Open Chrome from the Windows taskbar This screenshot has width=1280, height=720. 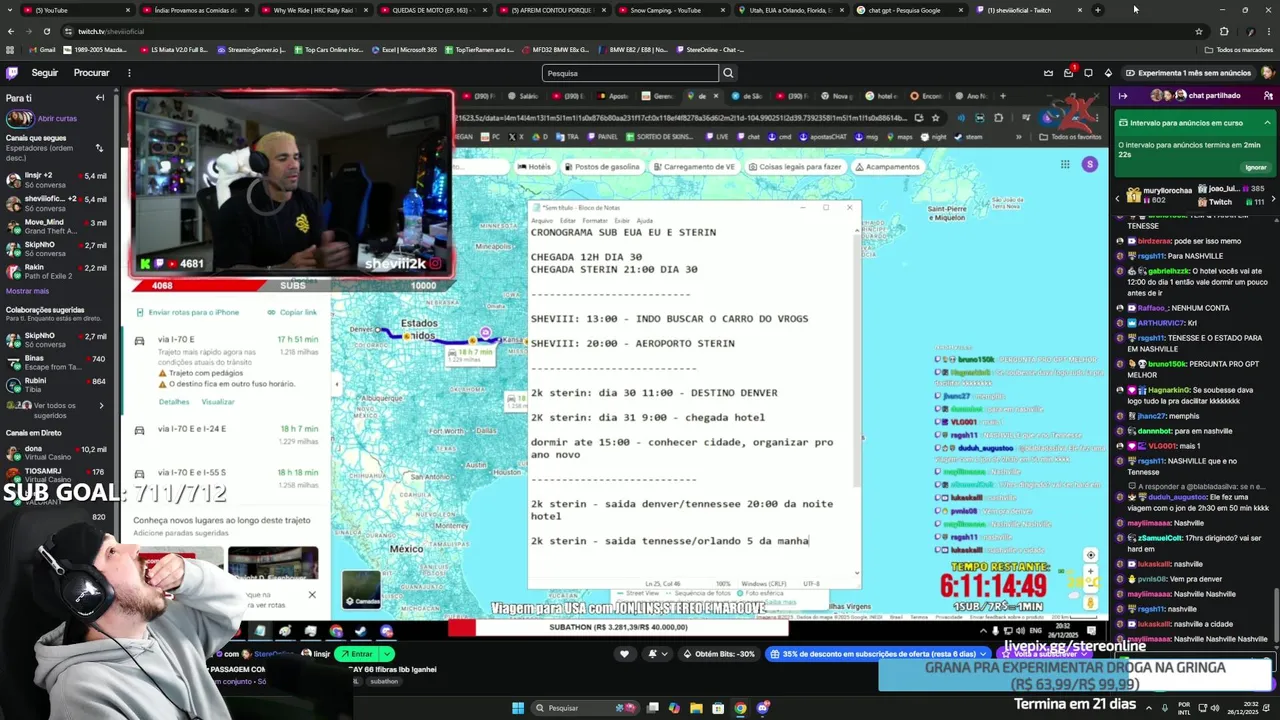(740, 708)
